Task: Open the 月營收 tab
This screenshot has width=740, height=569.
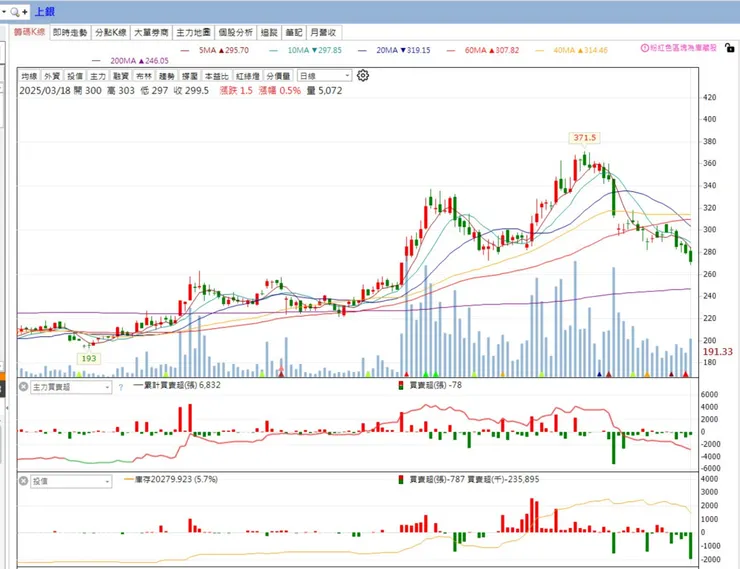Action: [324, 33]
